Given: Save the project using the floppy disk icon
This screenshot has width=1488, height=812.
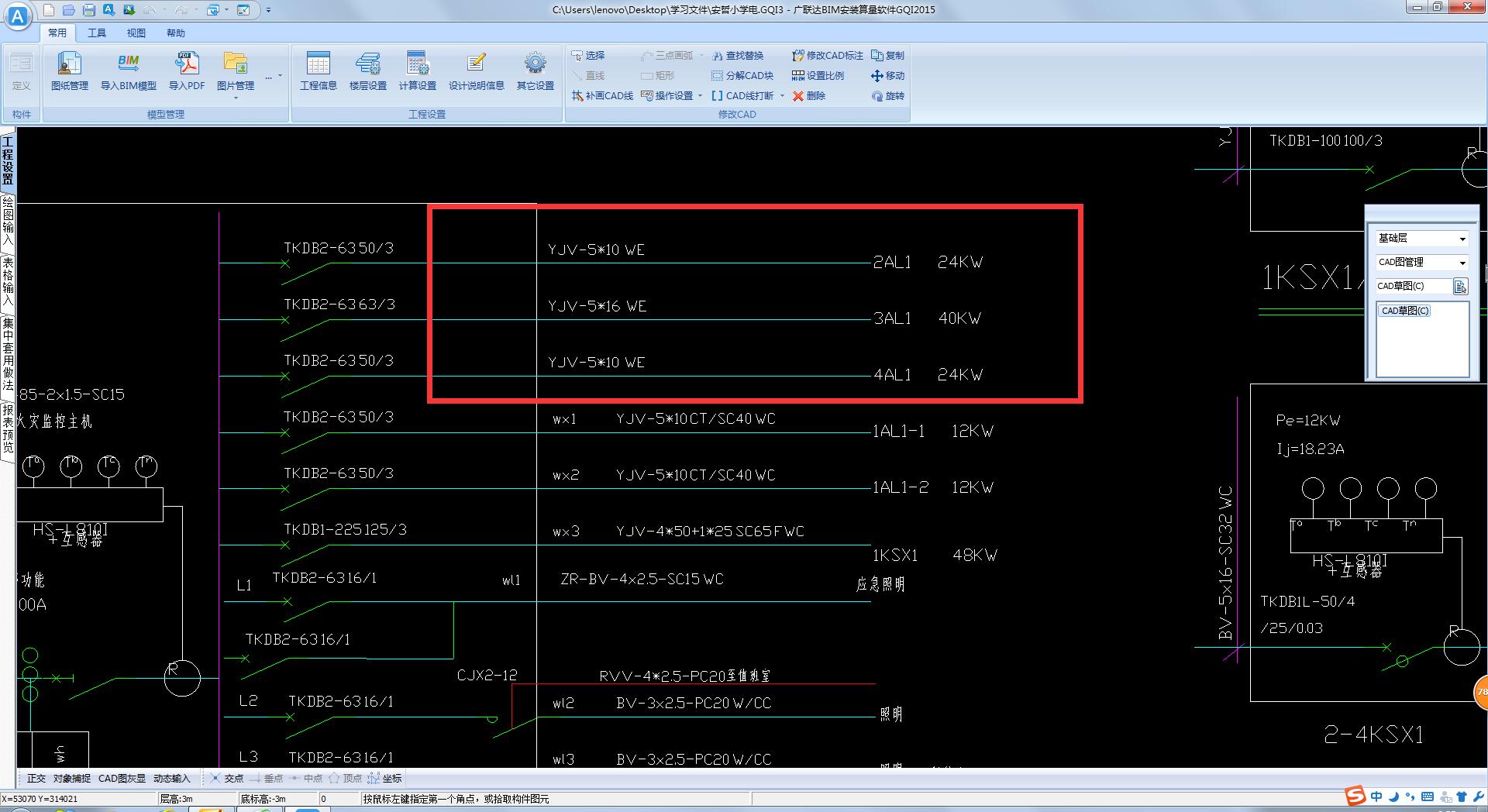Looking at the screenshot, I should pyautogui.click(x=89, y=10).
